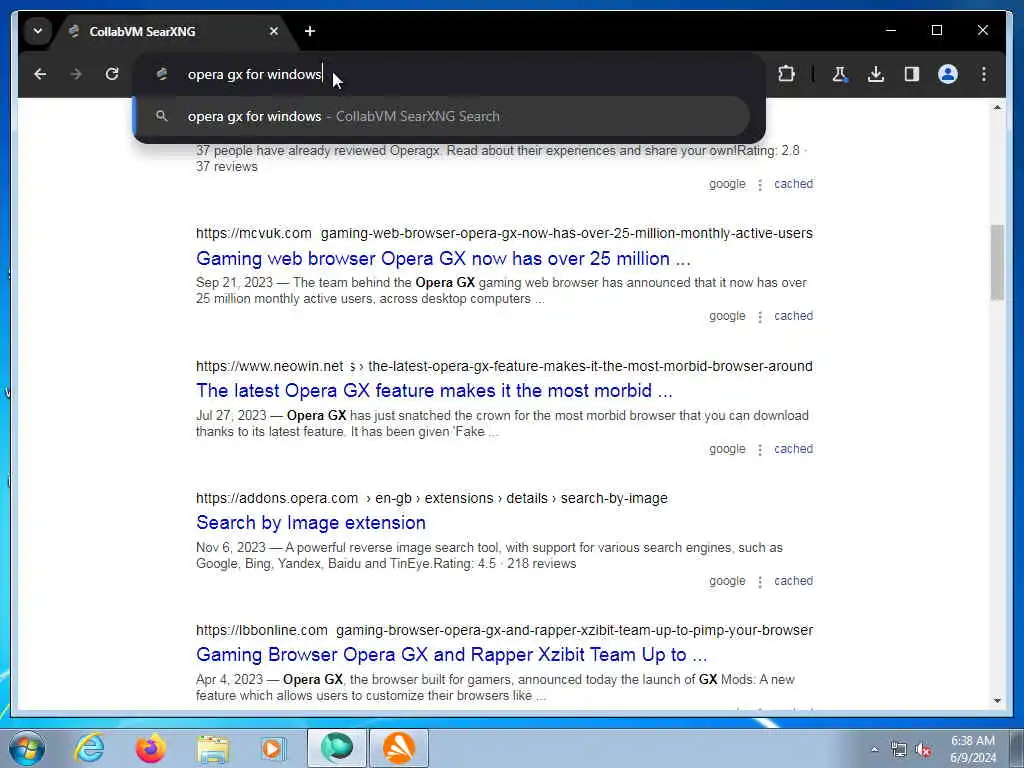Click the forward navigation arrow
1024x768 pixels.
click(x=76, y=74)
